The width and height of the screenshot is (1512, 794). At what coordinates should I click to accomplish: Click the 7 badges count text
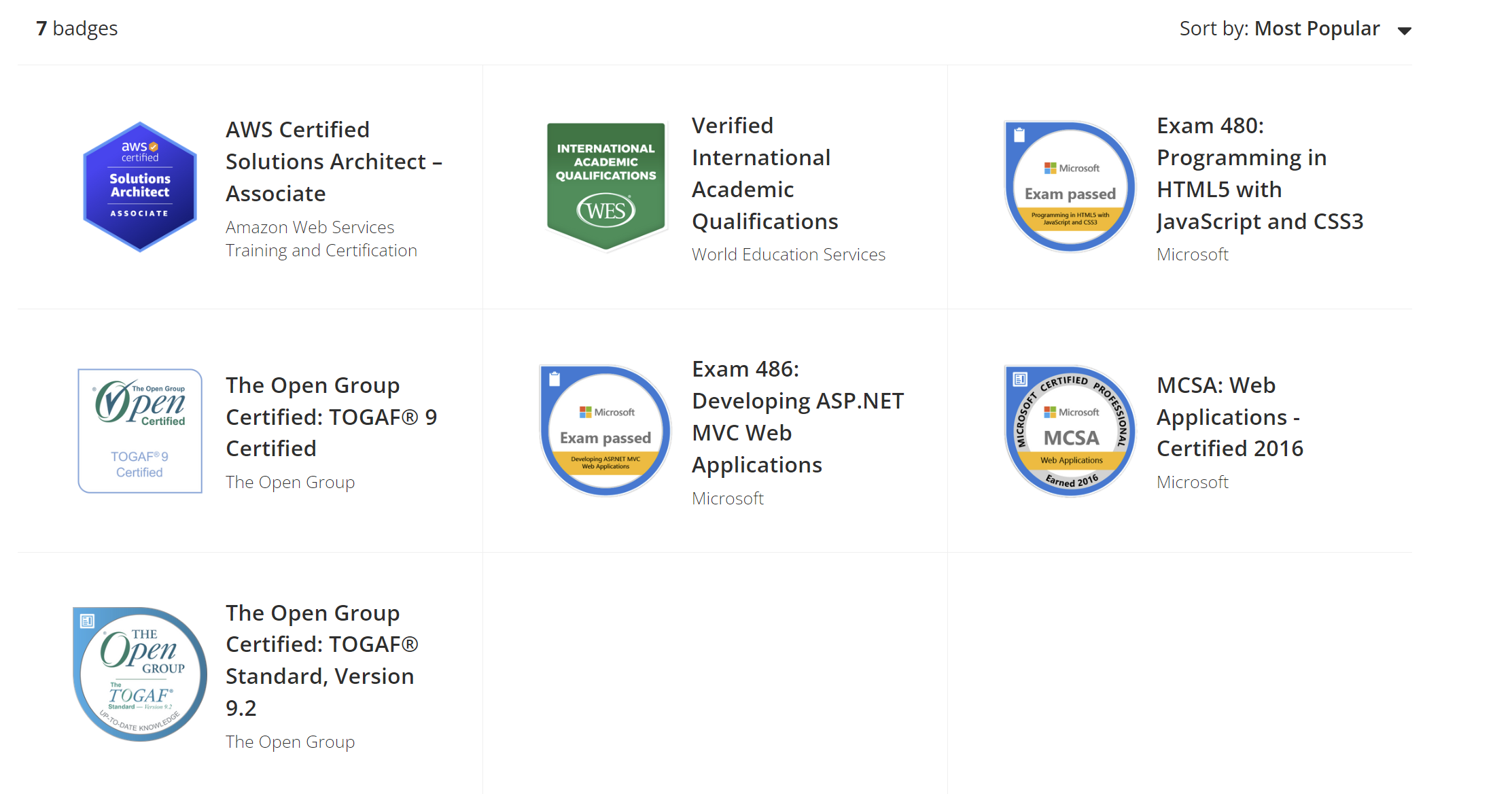tap(77, 29)
